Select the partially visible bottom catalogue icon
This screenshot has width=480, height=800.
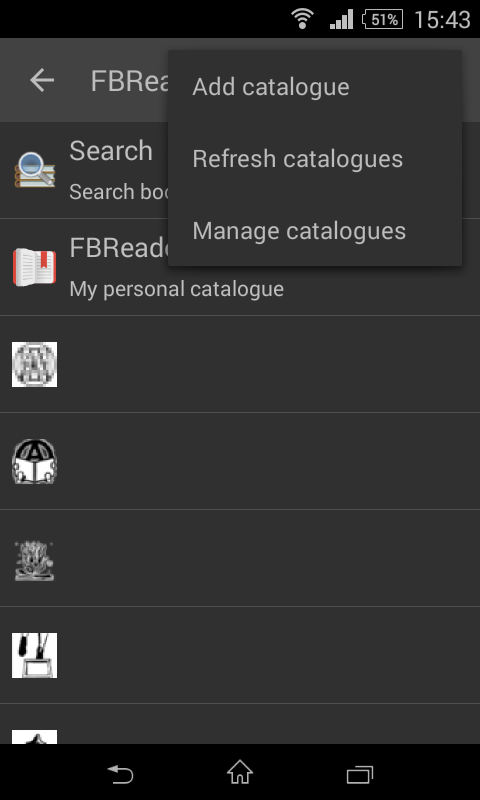pos(34,737)
